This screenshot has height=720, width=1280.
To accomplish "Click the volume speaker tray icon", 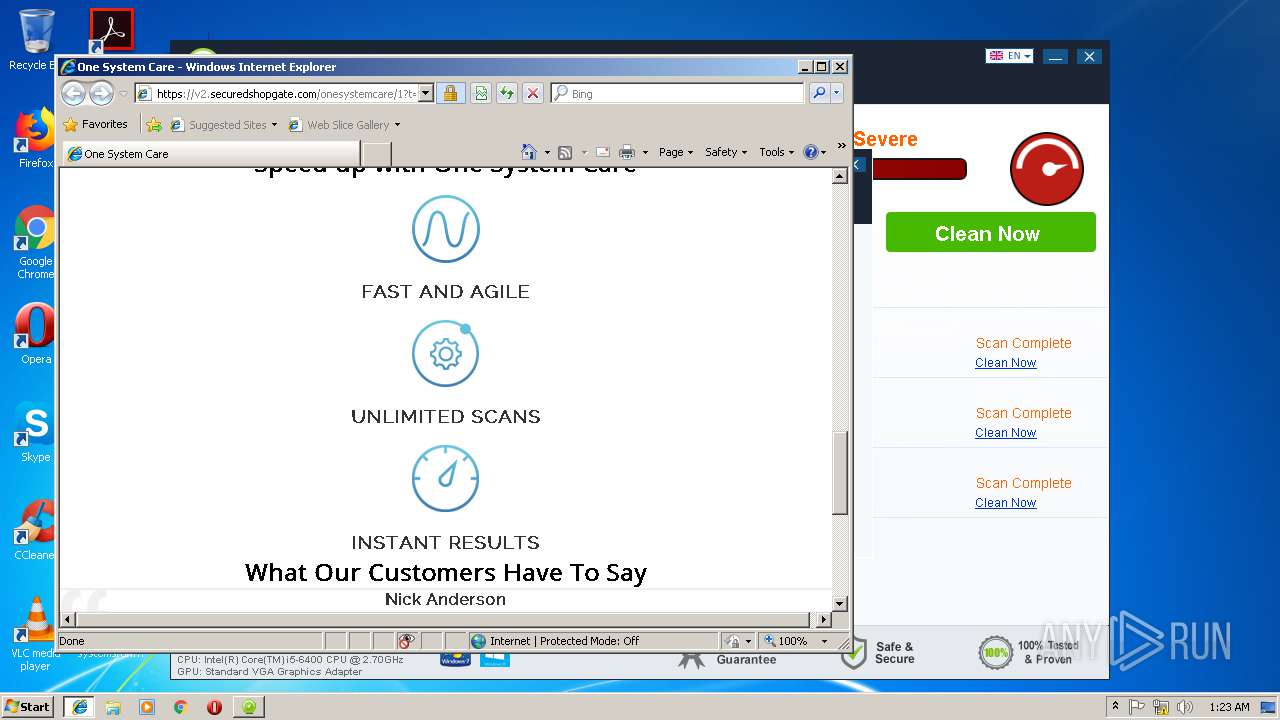I will pos(1183,707).
